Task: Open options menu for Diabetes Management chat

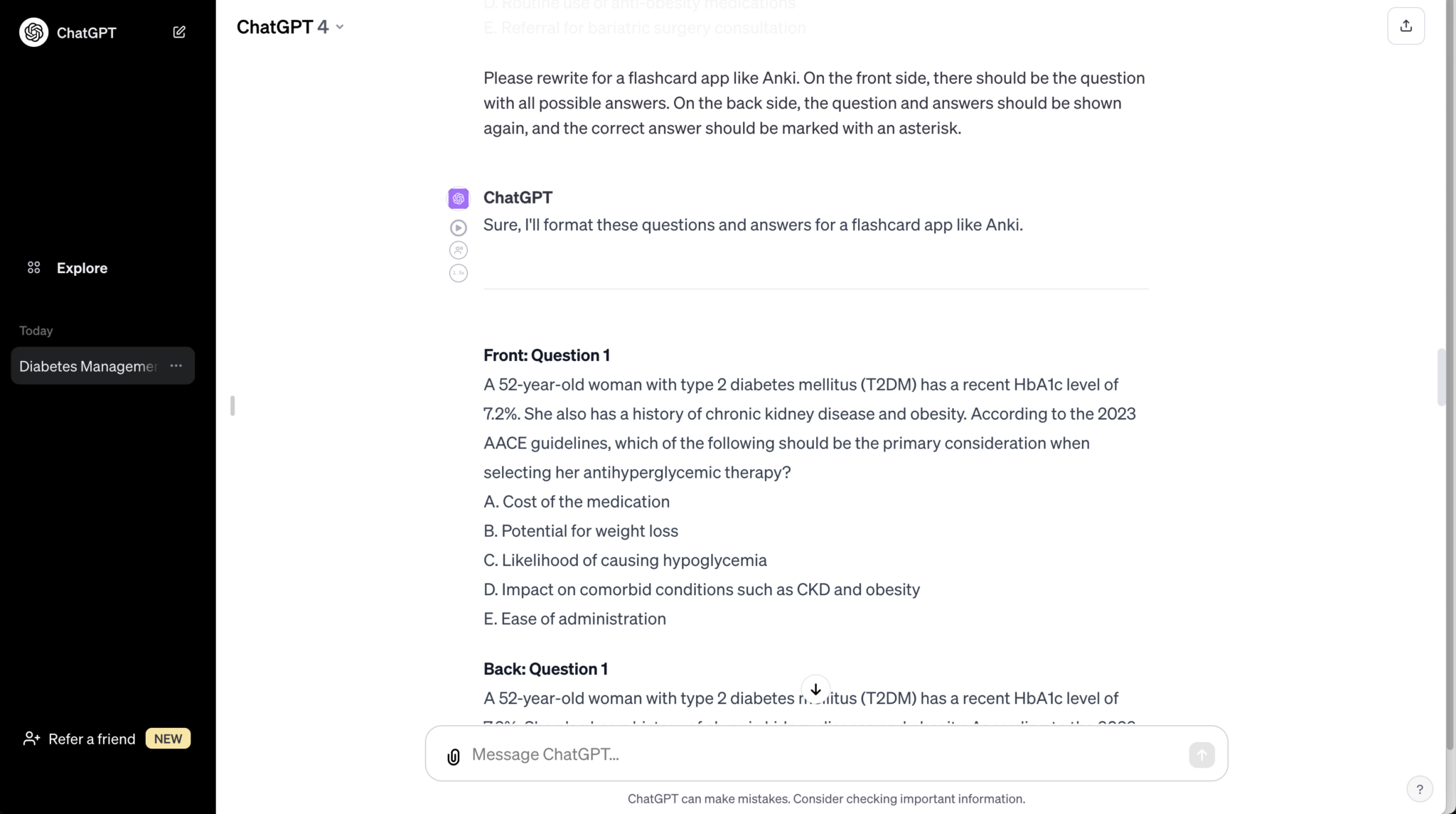Action: [176, 366]
